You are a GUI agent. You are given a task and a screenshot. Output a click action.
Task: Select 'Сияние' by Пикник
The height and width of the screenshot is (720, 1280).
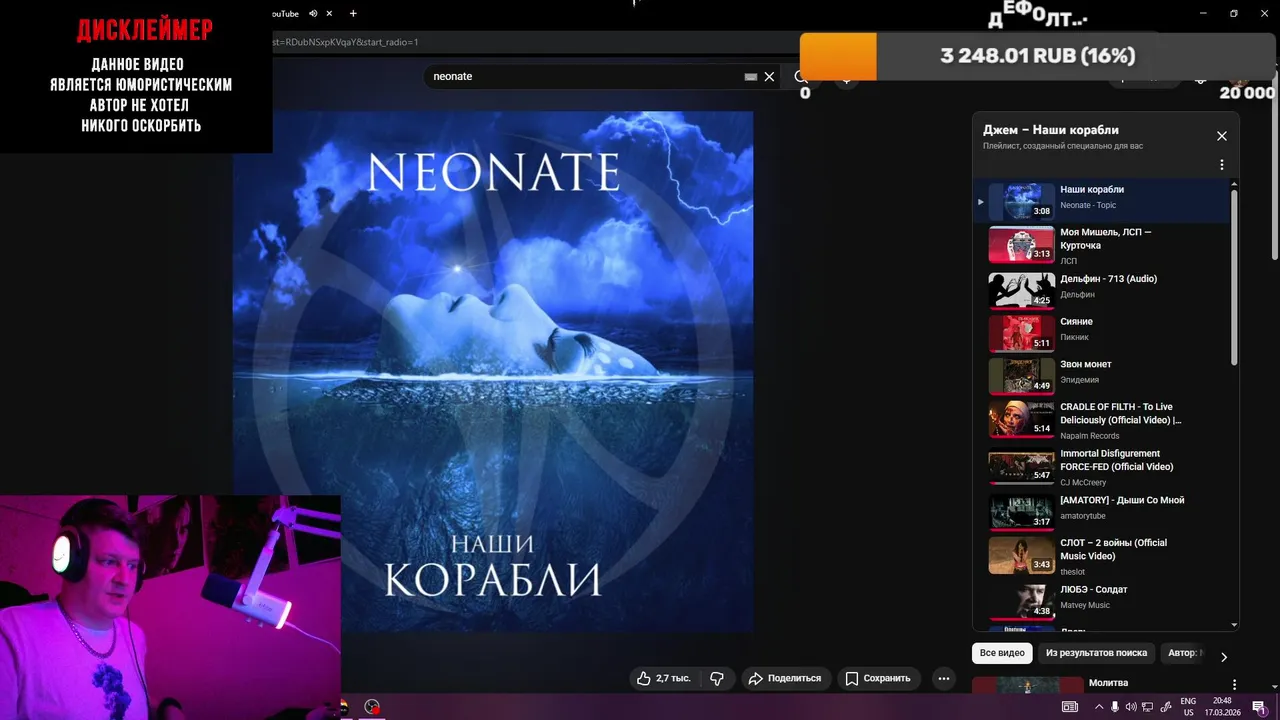tap(1076, 322)
